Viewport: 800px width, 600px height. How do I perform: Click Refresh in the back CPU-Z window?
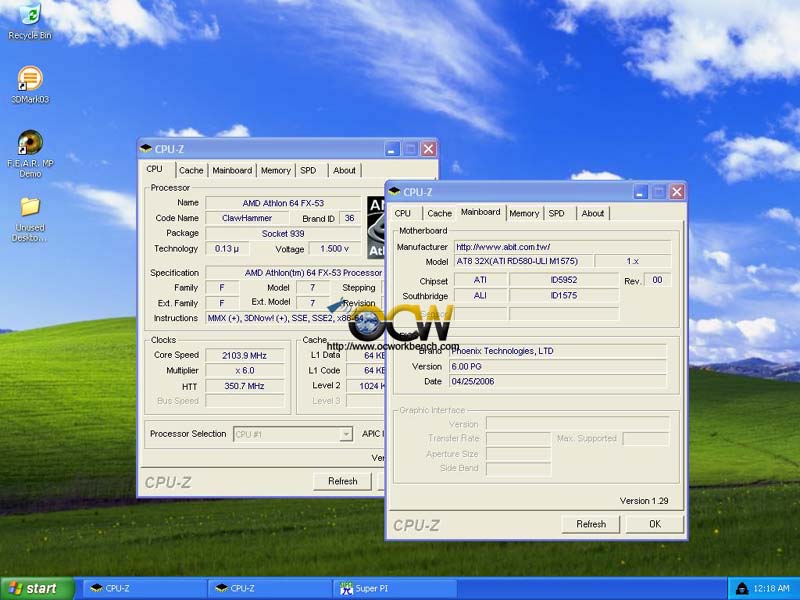[342, 481]
